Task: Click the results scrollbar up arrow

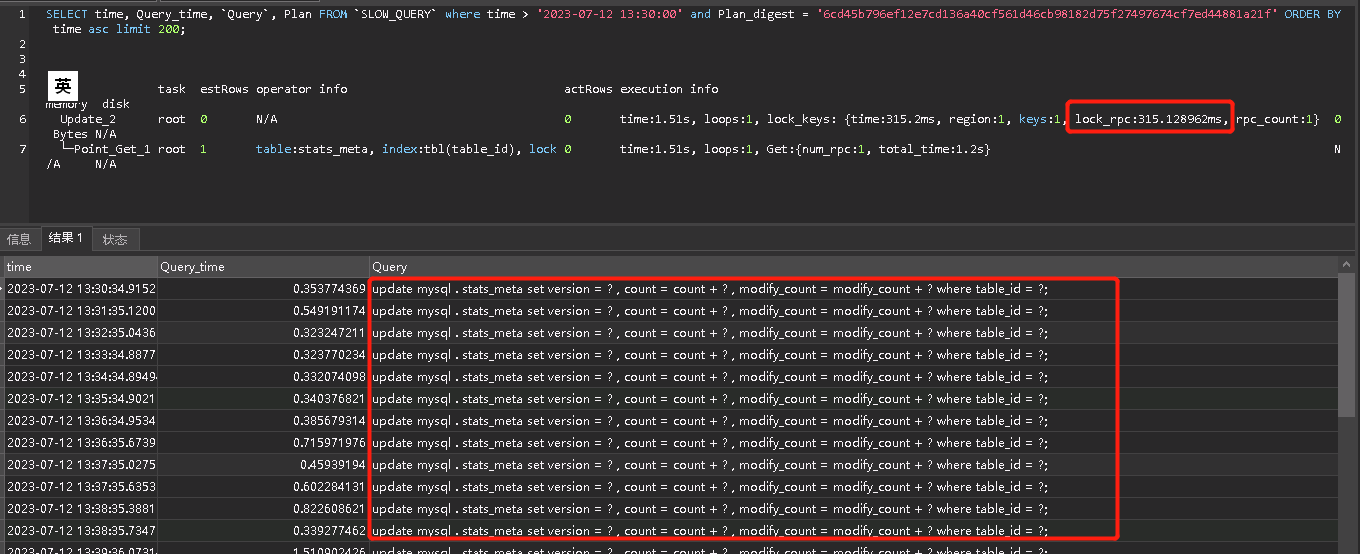Action: (1348, 265)
